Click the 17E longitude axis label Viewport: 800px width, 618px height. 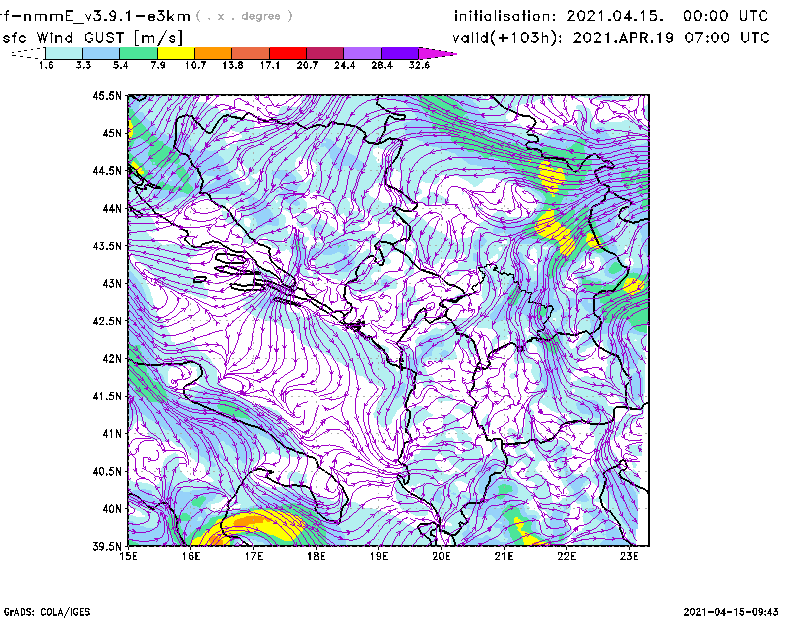click(x=254, y=556)
